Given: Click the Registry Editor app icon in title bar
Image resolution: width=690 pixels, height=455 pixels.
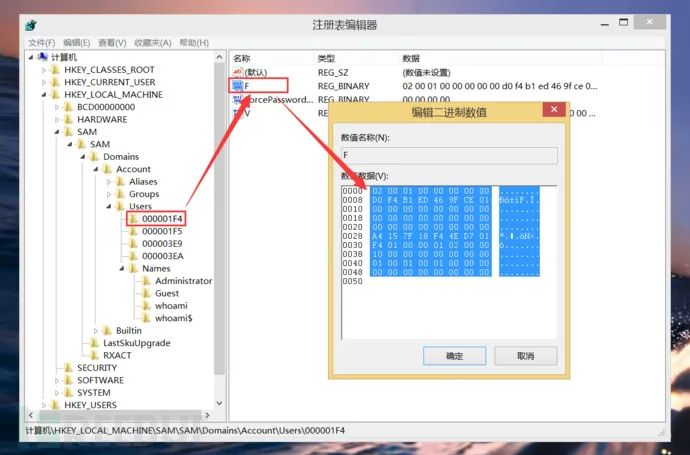Looking at the screenshot, I should (x=31, y=26).
